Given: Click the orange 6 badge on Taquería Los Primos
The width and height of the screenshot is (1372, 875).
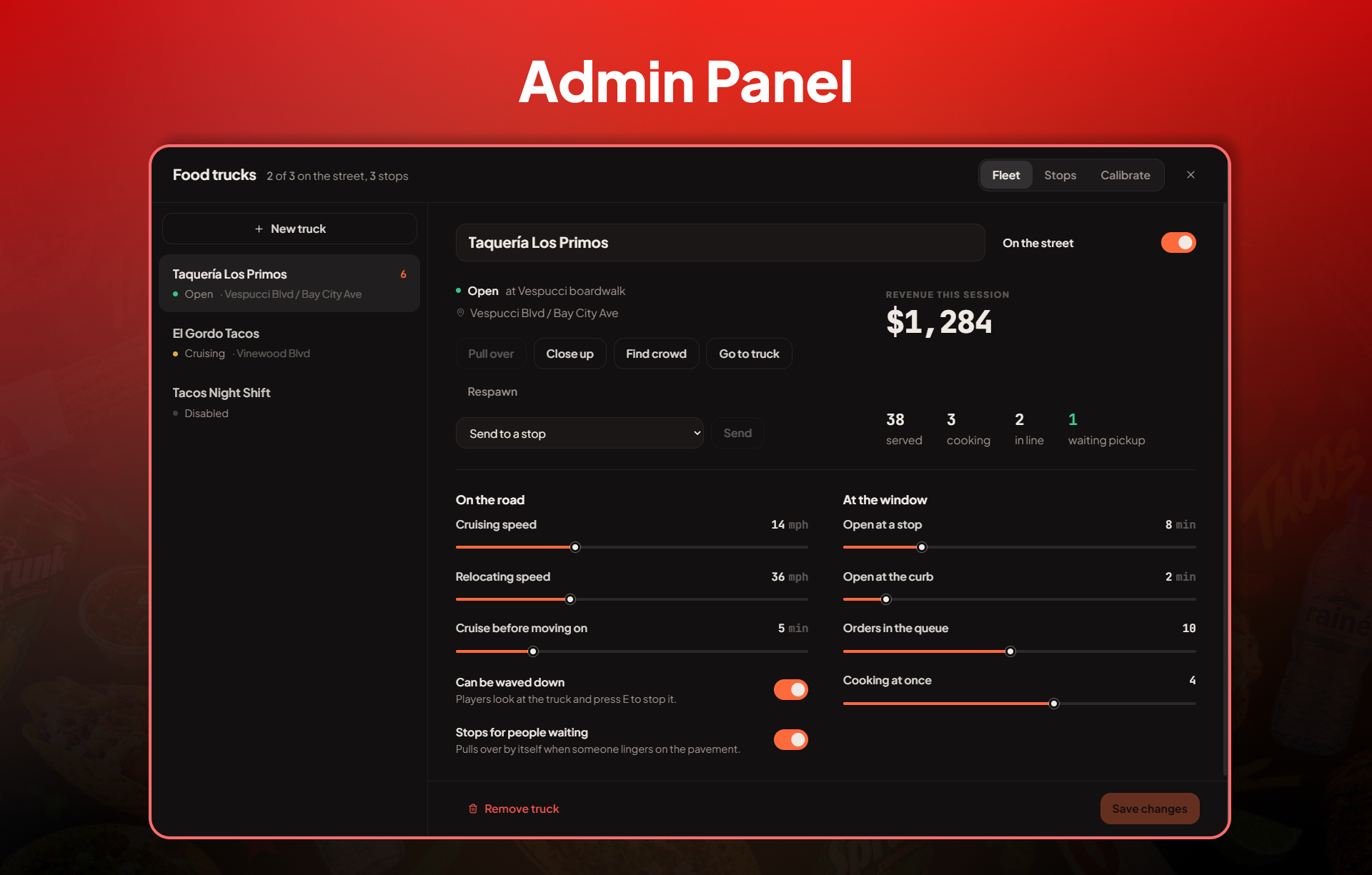Looking at the screenshot, I should click(403, 274).
